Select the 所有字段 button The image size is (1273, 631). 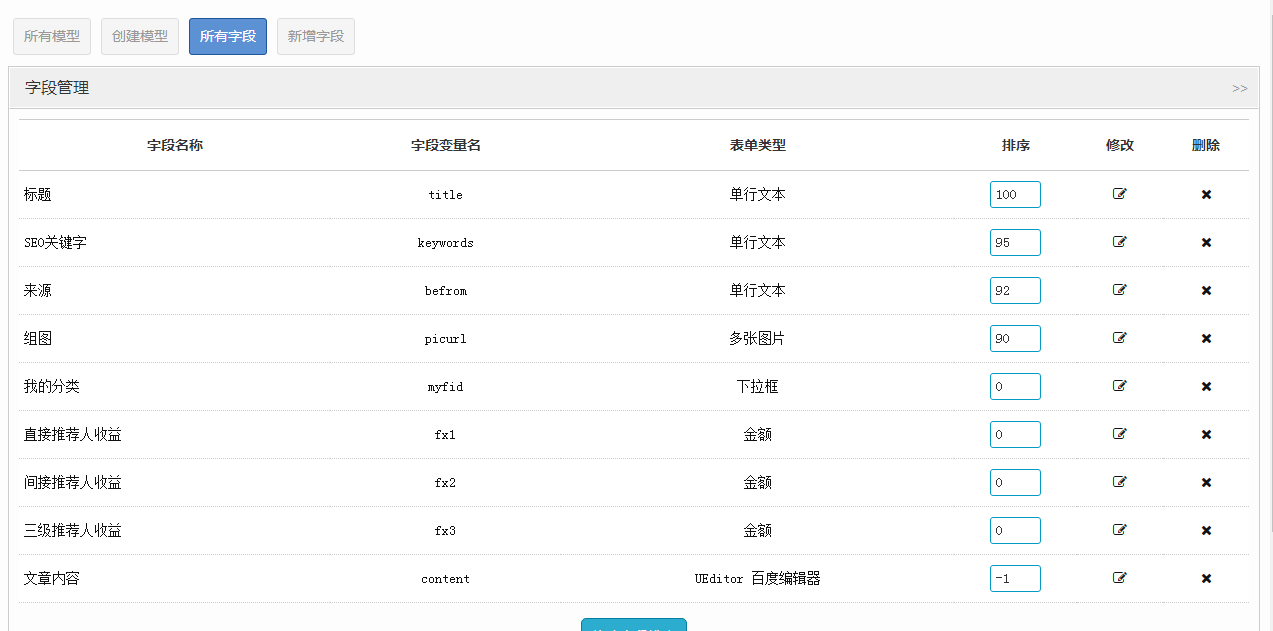(x=228, y=36)
